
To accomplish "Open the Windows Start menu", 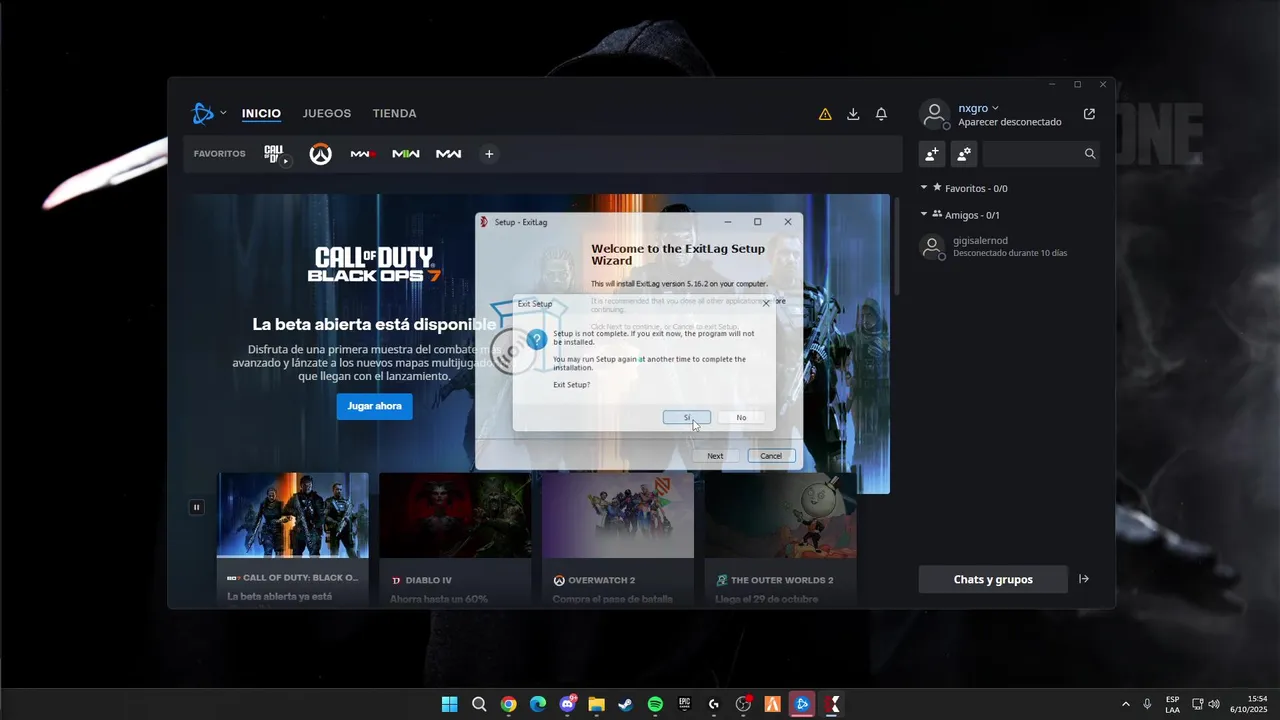I will coord(450,704).
